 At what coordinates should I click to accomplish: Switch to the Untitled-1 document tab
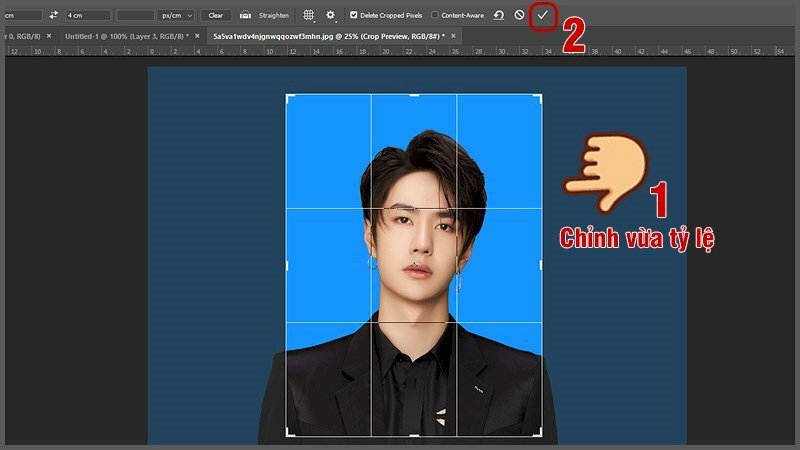[125, 35]
